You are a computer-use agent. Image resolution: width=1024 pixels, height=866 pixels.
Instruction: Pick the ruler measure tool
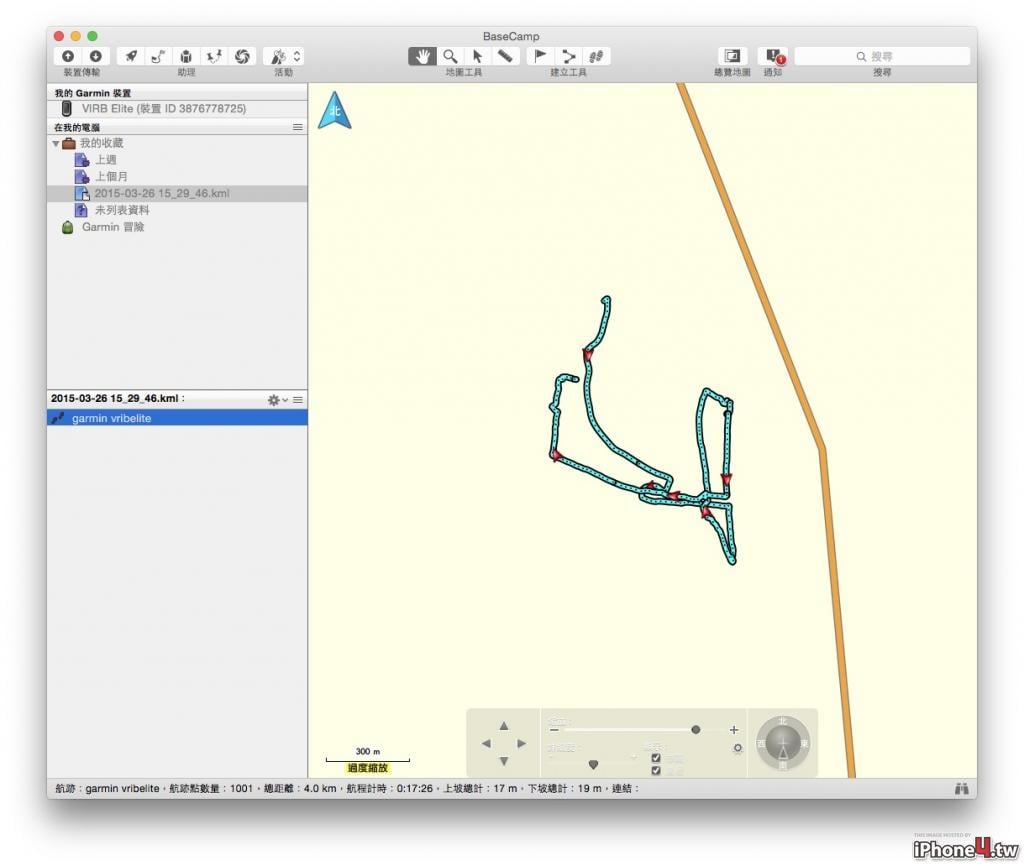pos(505,57)
